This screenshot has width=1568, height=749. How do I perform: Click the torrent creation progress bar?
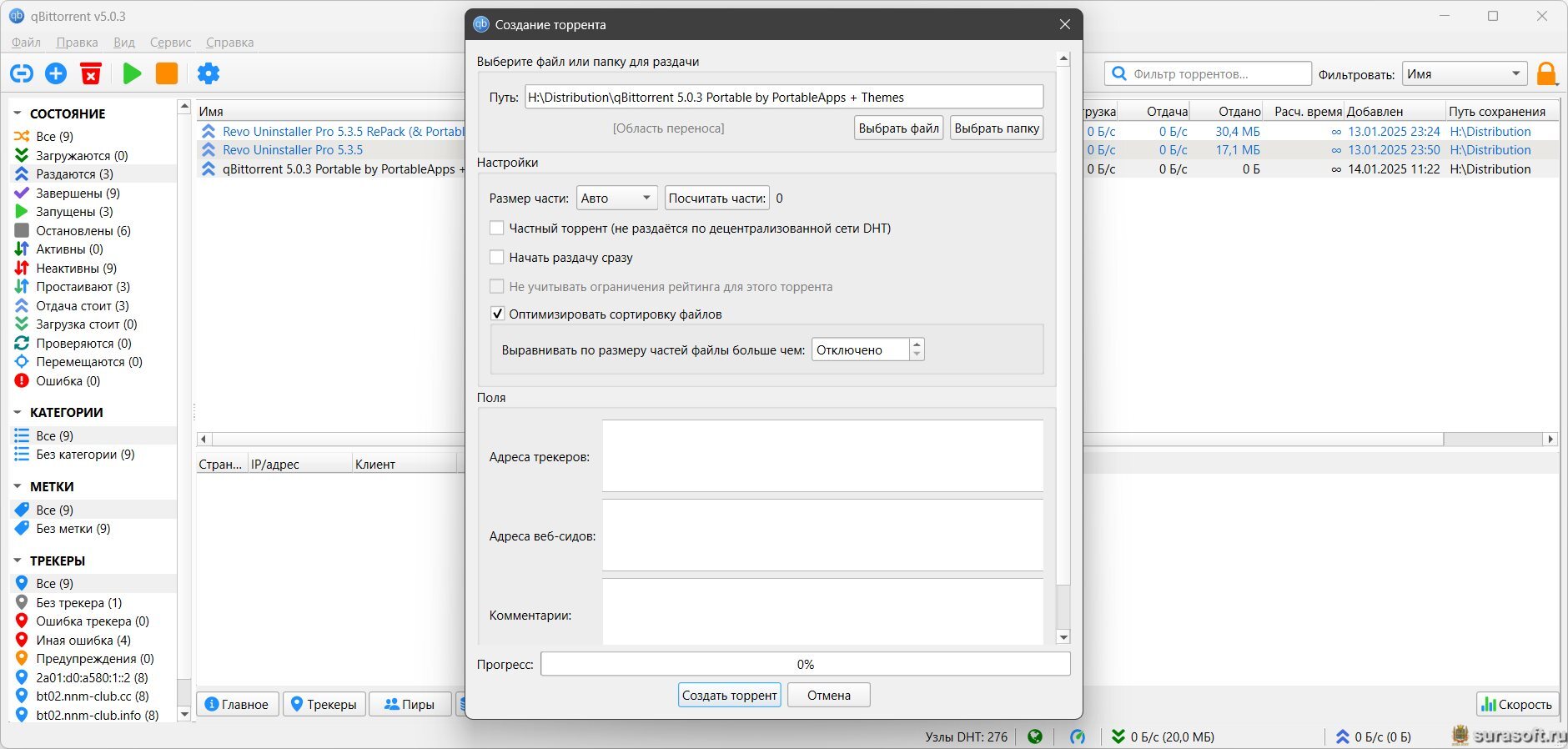point(806,664)
